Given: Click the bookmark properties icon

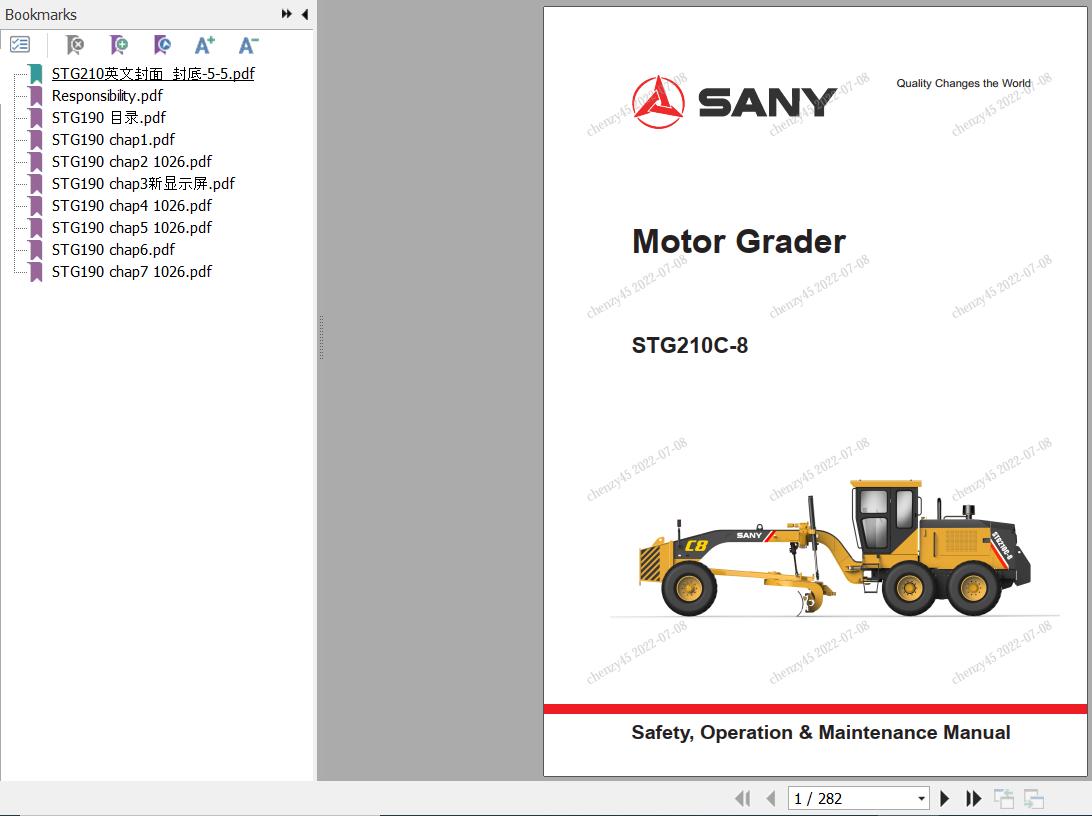Looking at the screenshot, I should [x=162, y=45].
